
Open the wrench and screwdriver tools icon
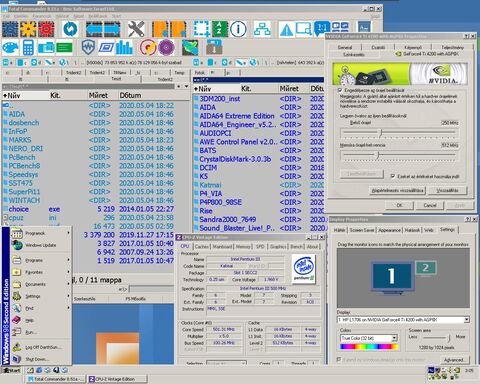point(136,29)
